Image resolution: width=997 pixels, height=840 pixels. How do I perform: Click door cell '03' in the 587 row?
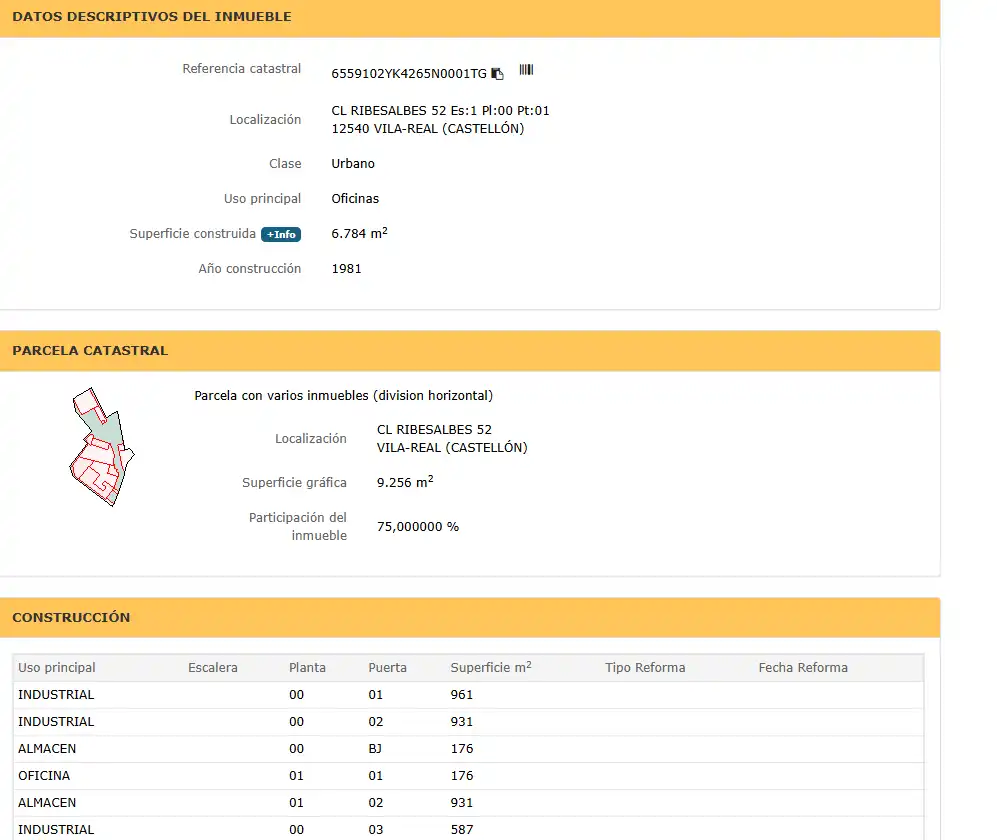pyautogui.click(x=376, y=830)
